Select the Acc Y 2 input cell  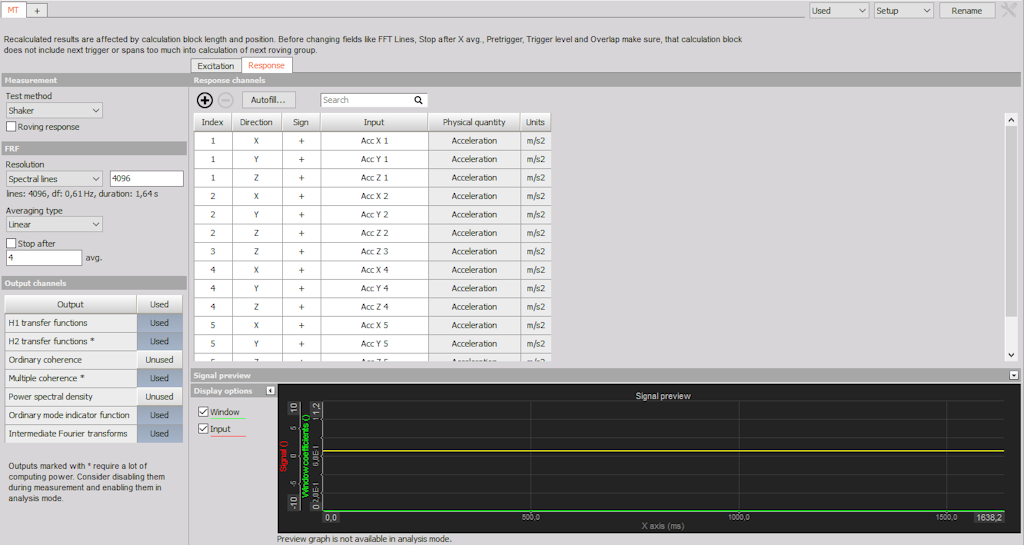pyautogui.click(x=374, y=215)
